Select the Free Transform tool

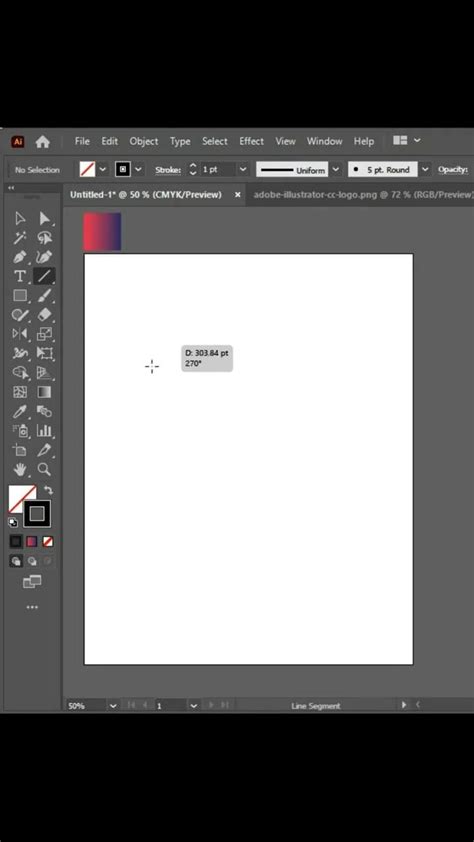click(44, 353)
